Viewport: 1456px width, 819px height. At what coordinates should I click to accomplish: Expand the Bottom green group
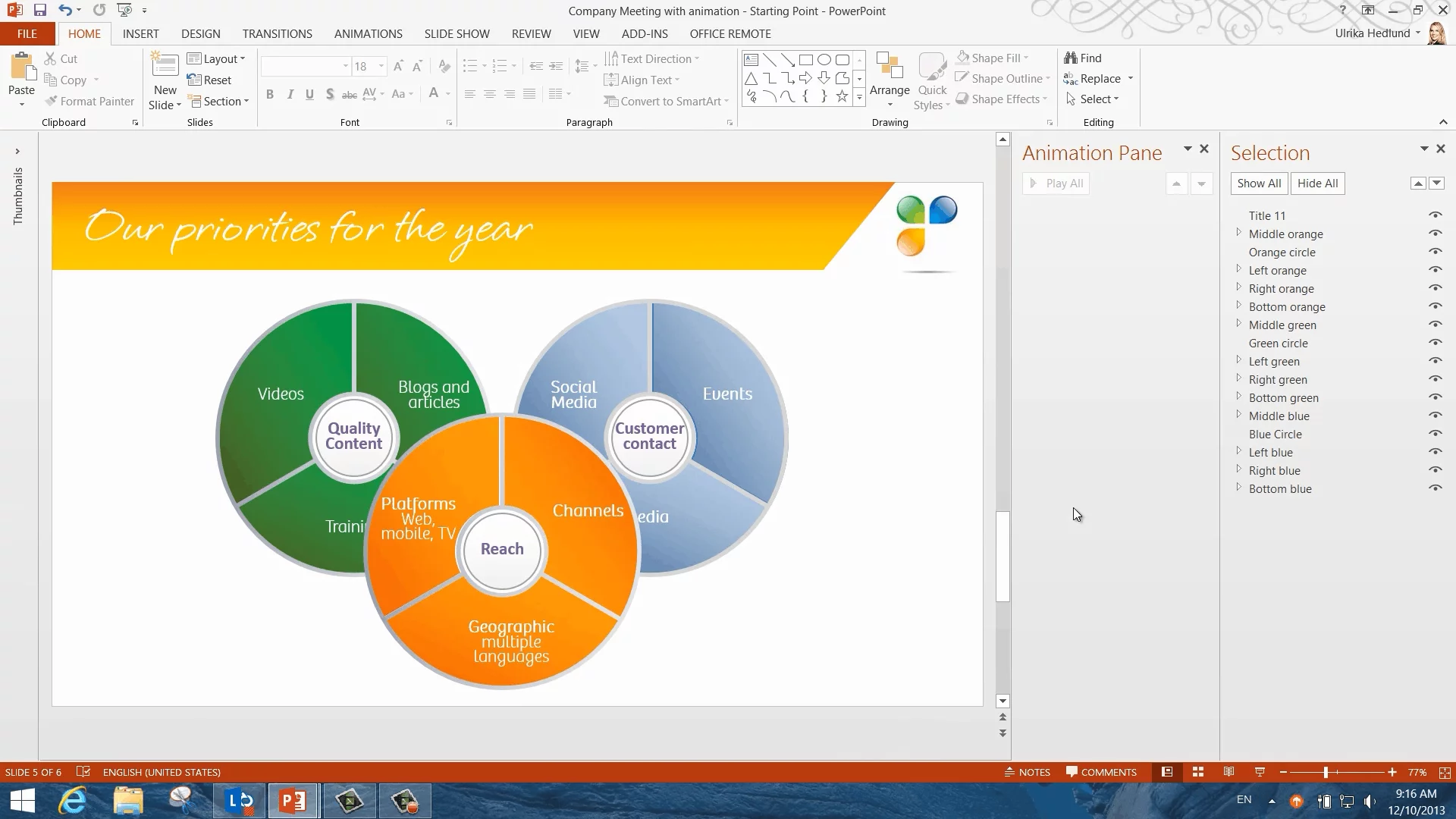click(1238, 397)
